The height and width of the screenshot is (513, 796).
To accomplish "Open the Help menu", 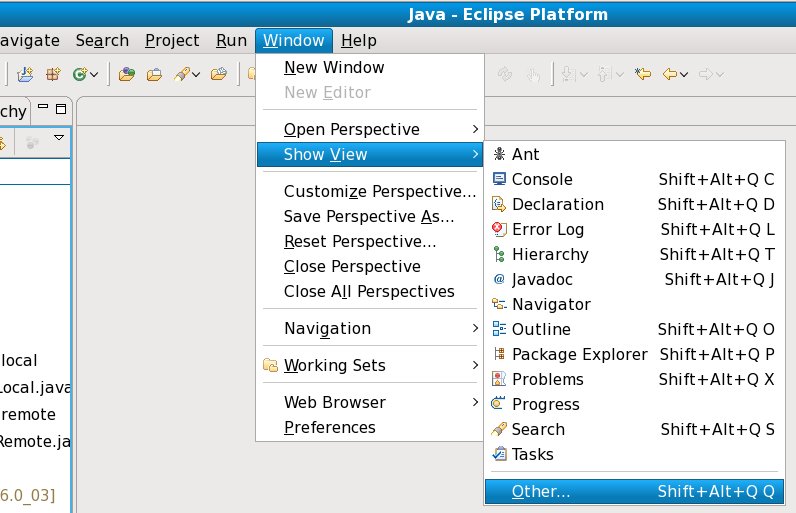I will pyautogui.click(x=358, y=40).
